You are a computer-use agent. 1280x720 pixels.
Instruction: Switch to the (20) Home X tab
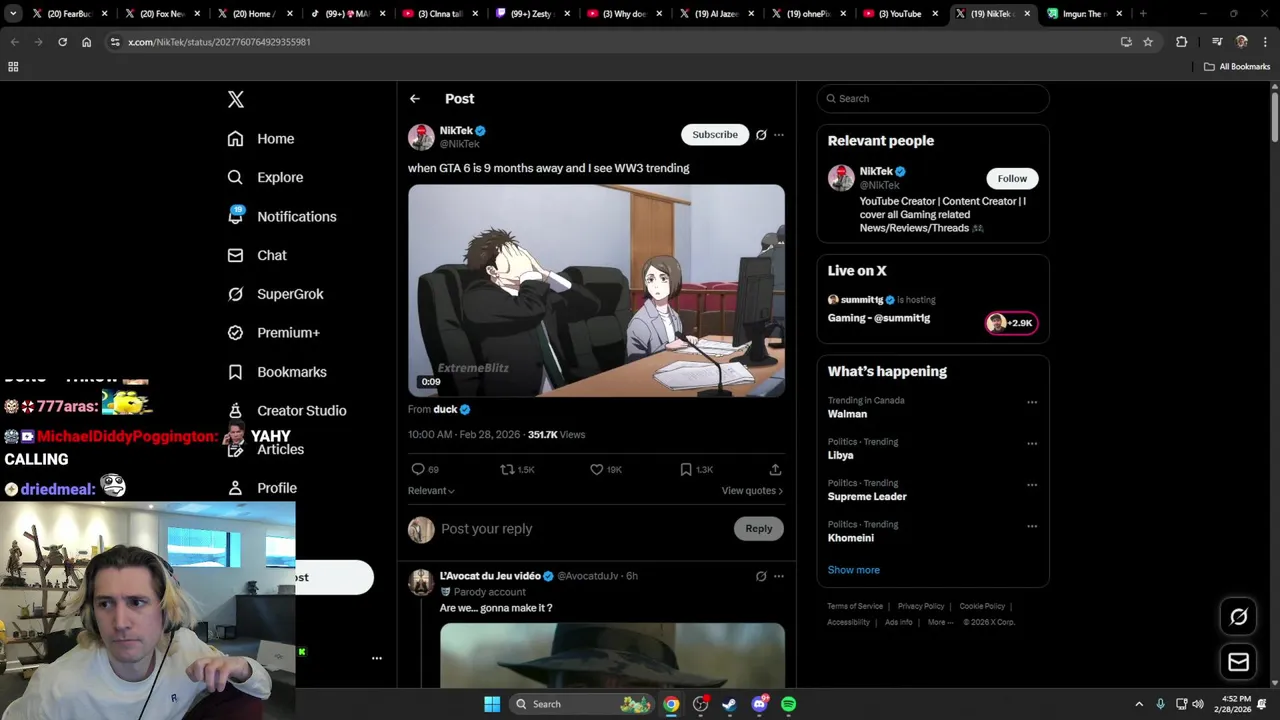tap(254, 14)
